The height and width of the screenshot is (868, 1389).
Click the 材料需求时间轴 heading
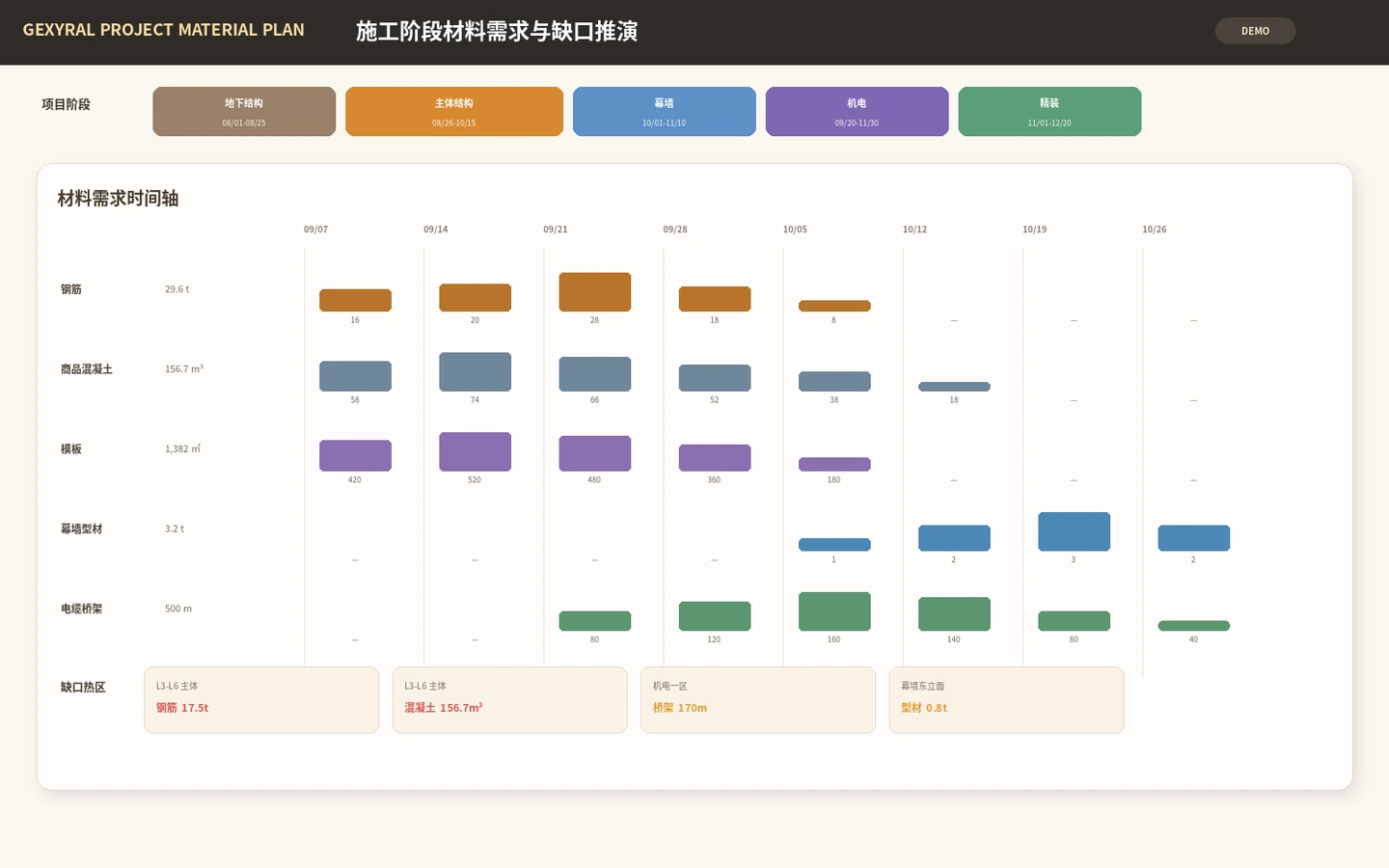point(118,199)
